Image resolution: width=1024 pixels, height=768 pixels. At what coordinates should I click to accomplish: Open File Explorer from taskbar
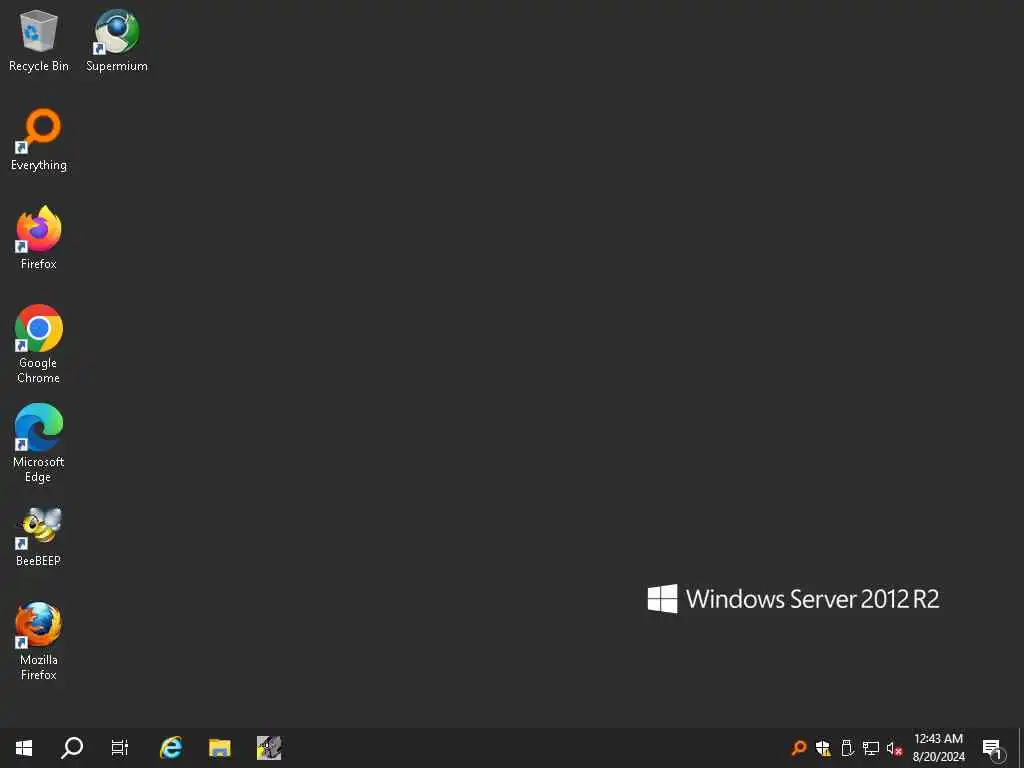(220, 748)
